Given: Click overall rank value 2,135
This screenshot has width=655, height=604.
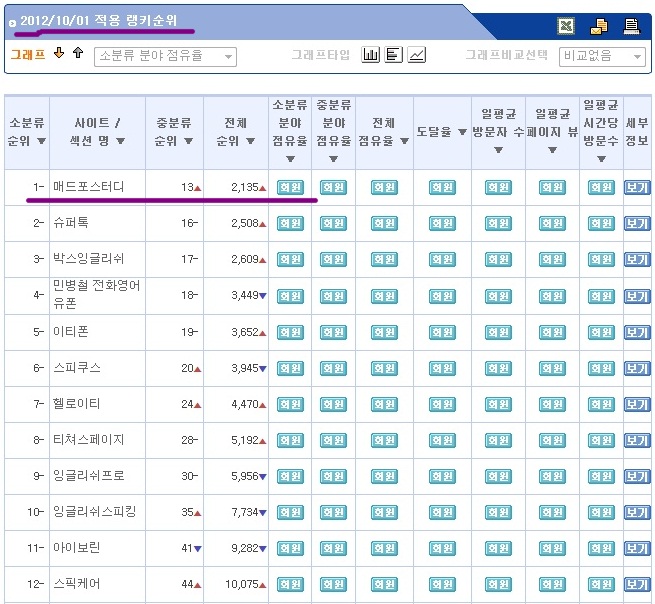Looking at the screenshot, I should pos(245,187).
